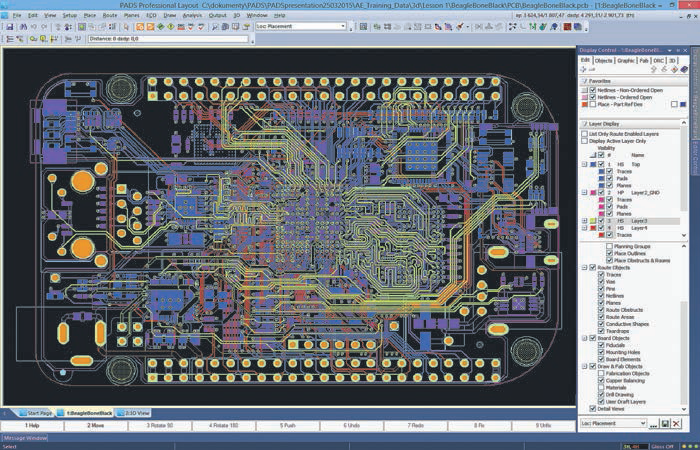Uncheck the Mounting Holes checkbox
Screen dimensions: 700x450
[x=601, y=352]
